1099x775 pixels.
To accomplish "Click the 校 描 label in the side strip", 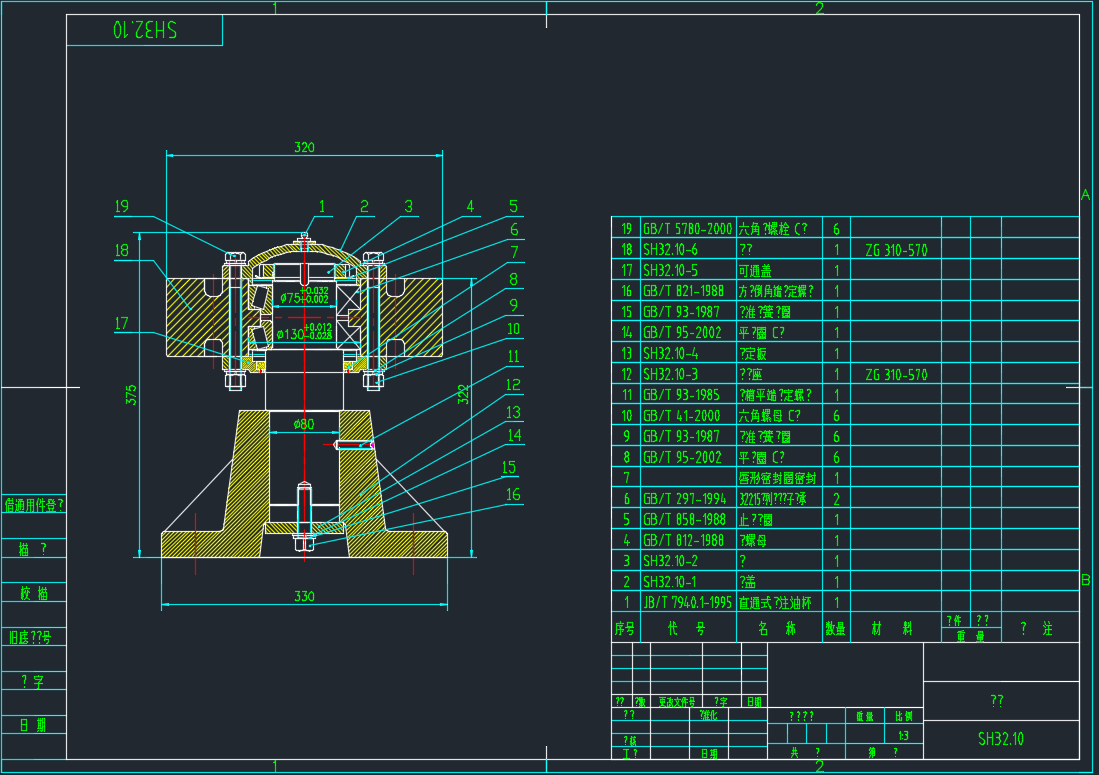I will (x=34, y=594).
